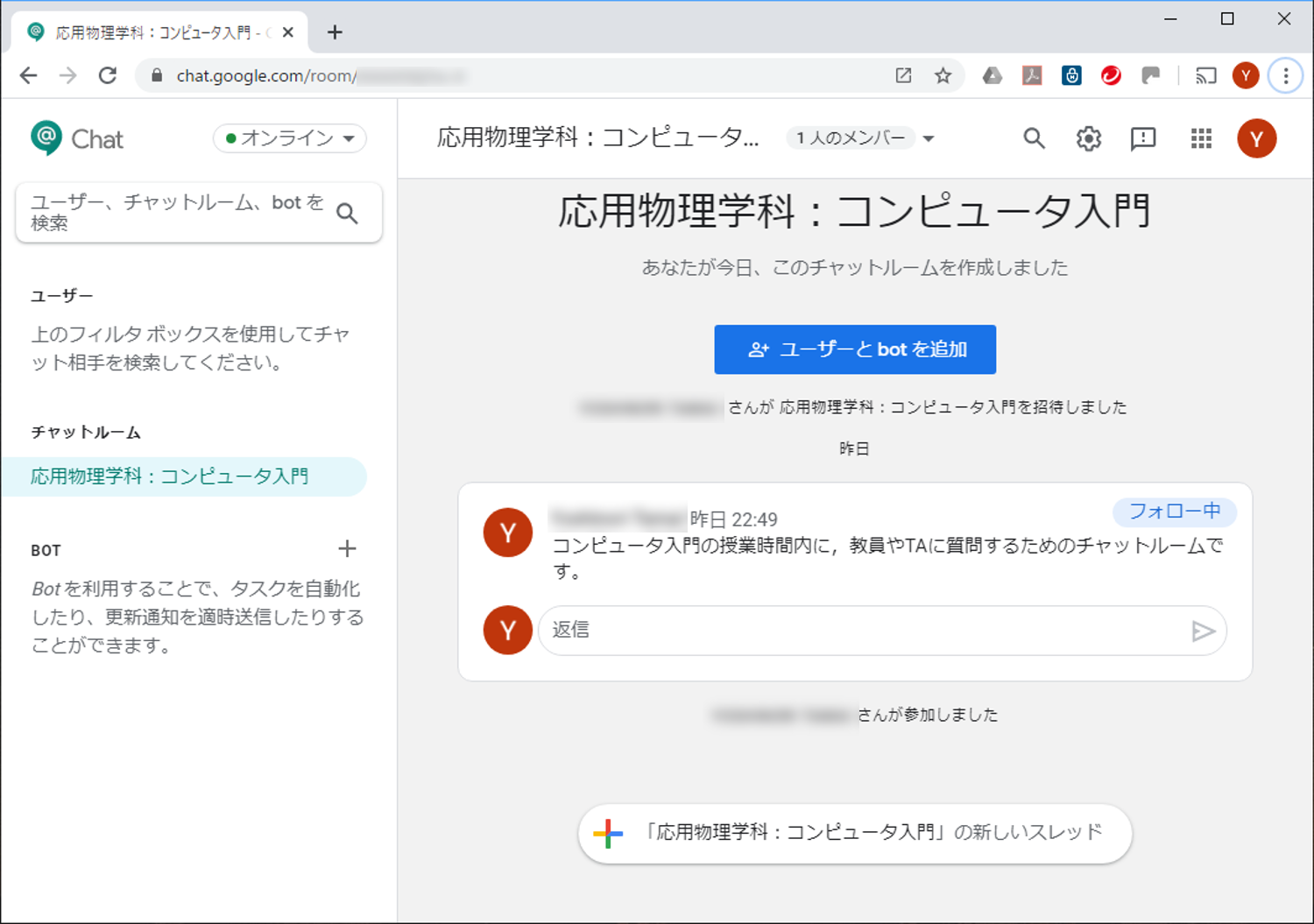Screen dimensions: 1314x924
Task: Click the large room title 応用物理学科：コンピュータ入門
Action: (855, 211)
